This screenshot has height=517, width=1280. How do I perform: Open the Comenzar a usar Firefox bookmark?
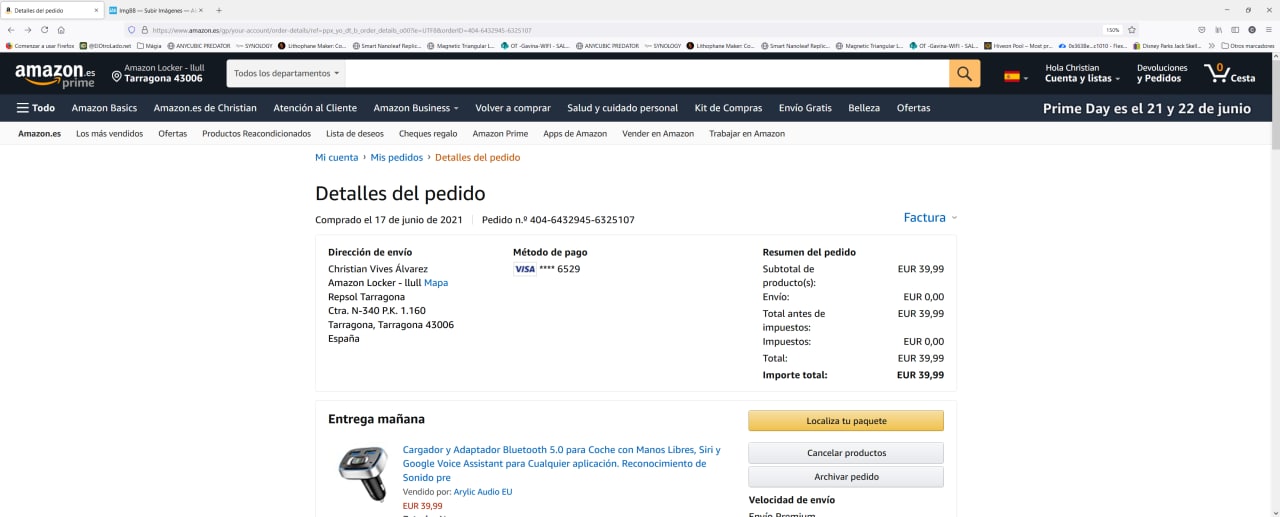click(x=40, y=46)
